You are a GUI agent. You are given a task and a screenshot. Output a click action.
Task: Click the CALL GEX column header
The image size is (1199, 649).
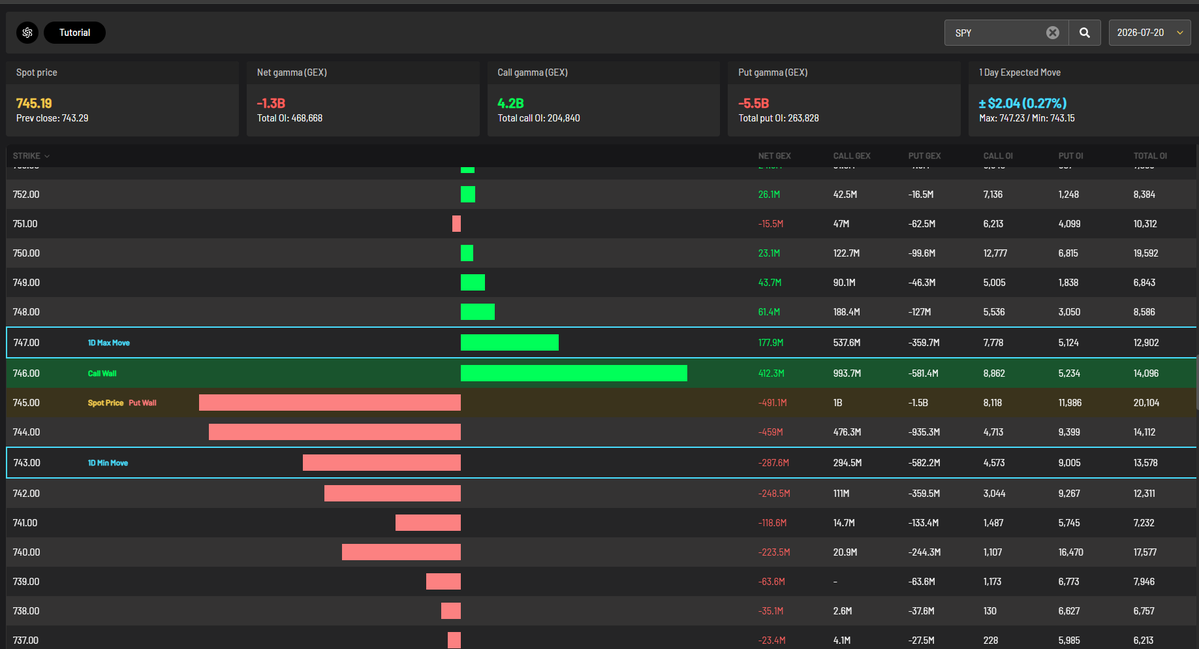[x=852, y=156]
